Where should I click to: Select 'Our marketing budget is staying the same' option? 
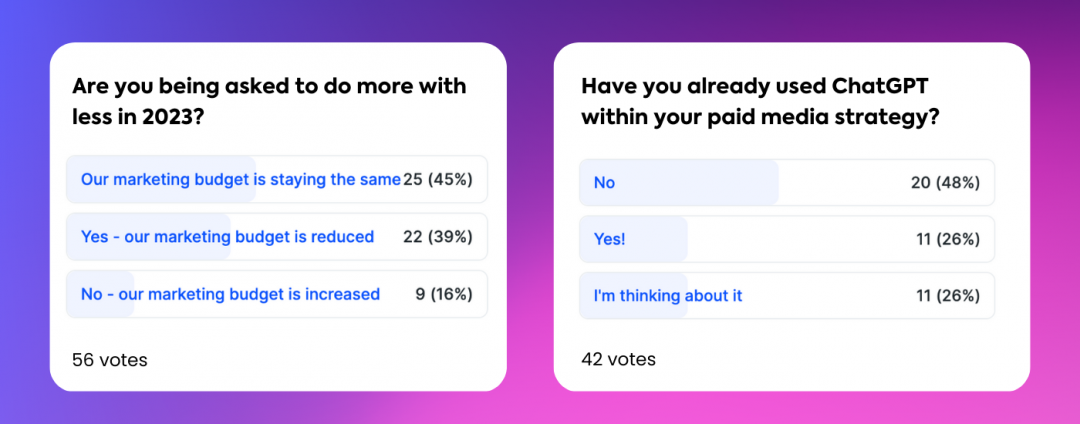coord(277,179)
